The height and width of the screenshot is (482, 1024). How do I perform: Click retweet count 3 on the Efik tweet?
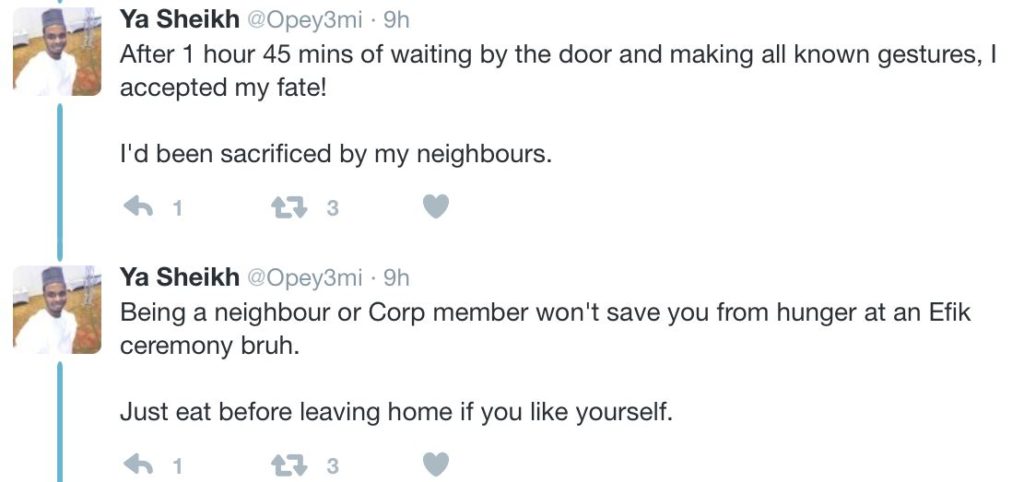pos(333,466)
